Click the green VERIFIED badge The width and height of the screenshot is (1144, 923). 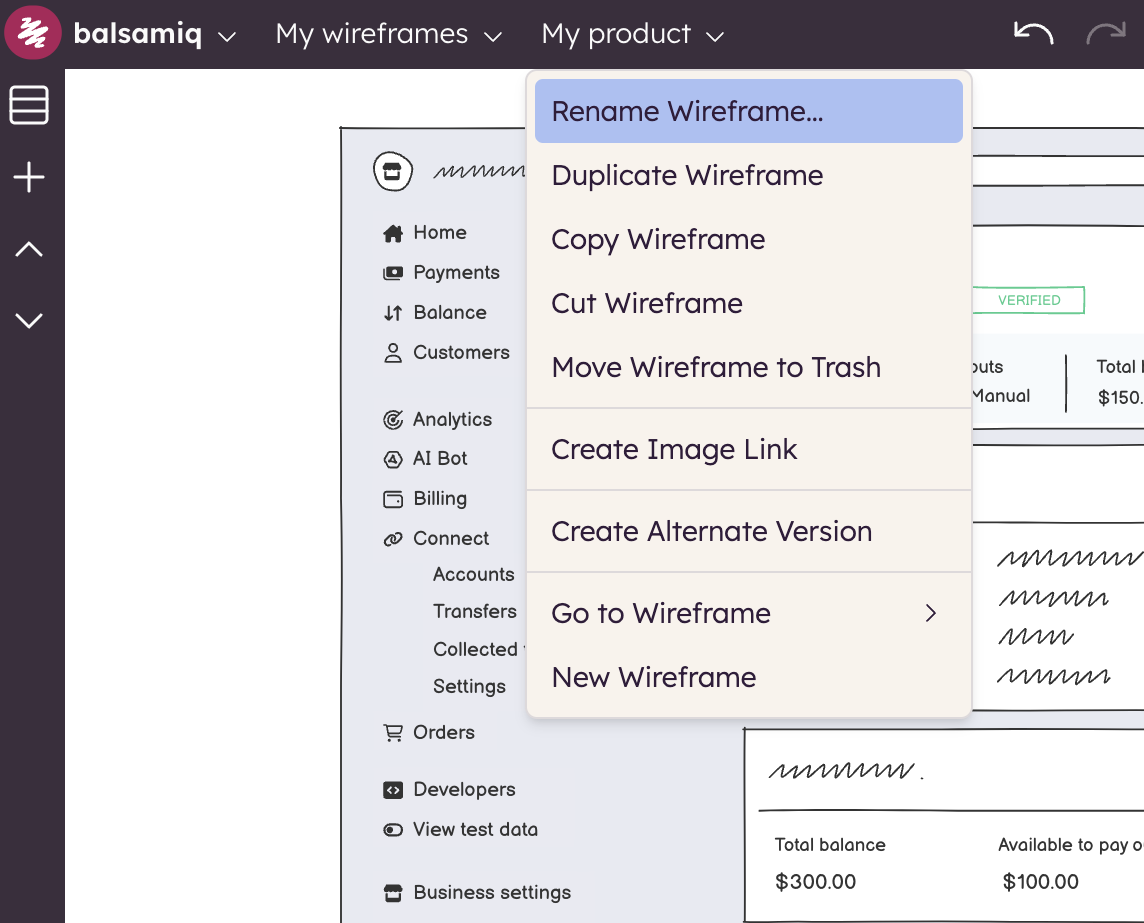(1028, 300)
